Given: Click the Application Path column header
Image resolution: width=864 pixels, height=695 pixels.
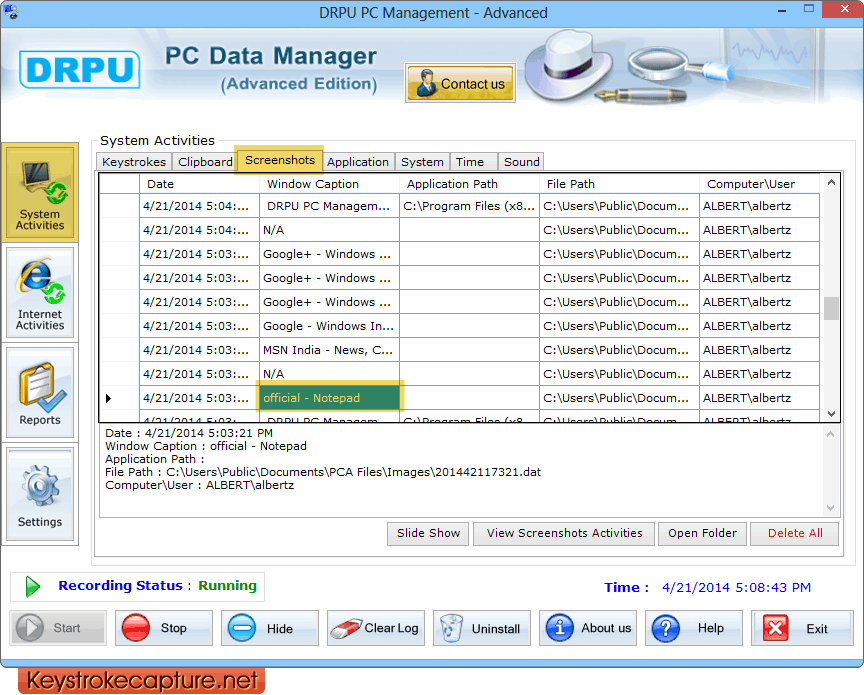Looking at the screenshot, I should point(469,184).
